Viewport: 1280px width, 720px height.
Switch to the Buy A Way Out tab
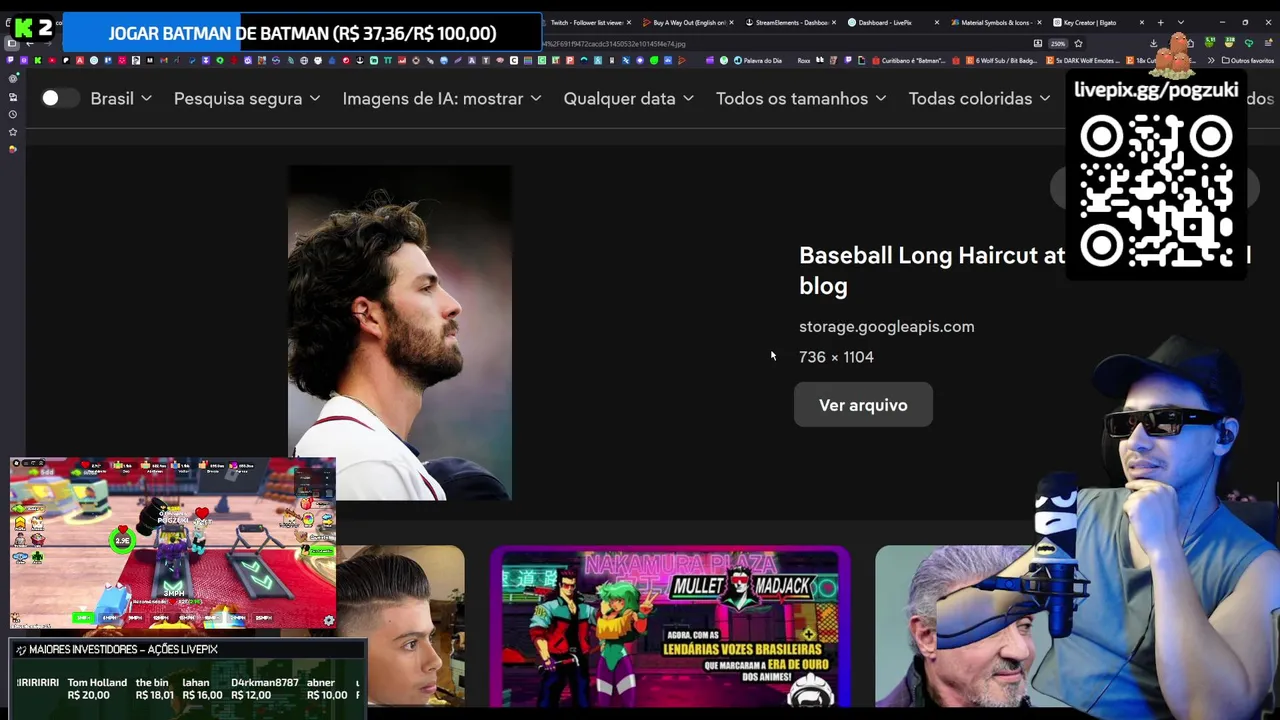[x=689, y=22]
